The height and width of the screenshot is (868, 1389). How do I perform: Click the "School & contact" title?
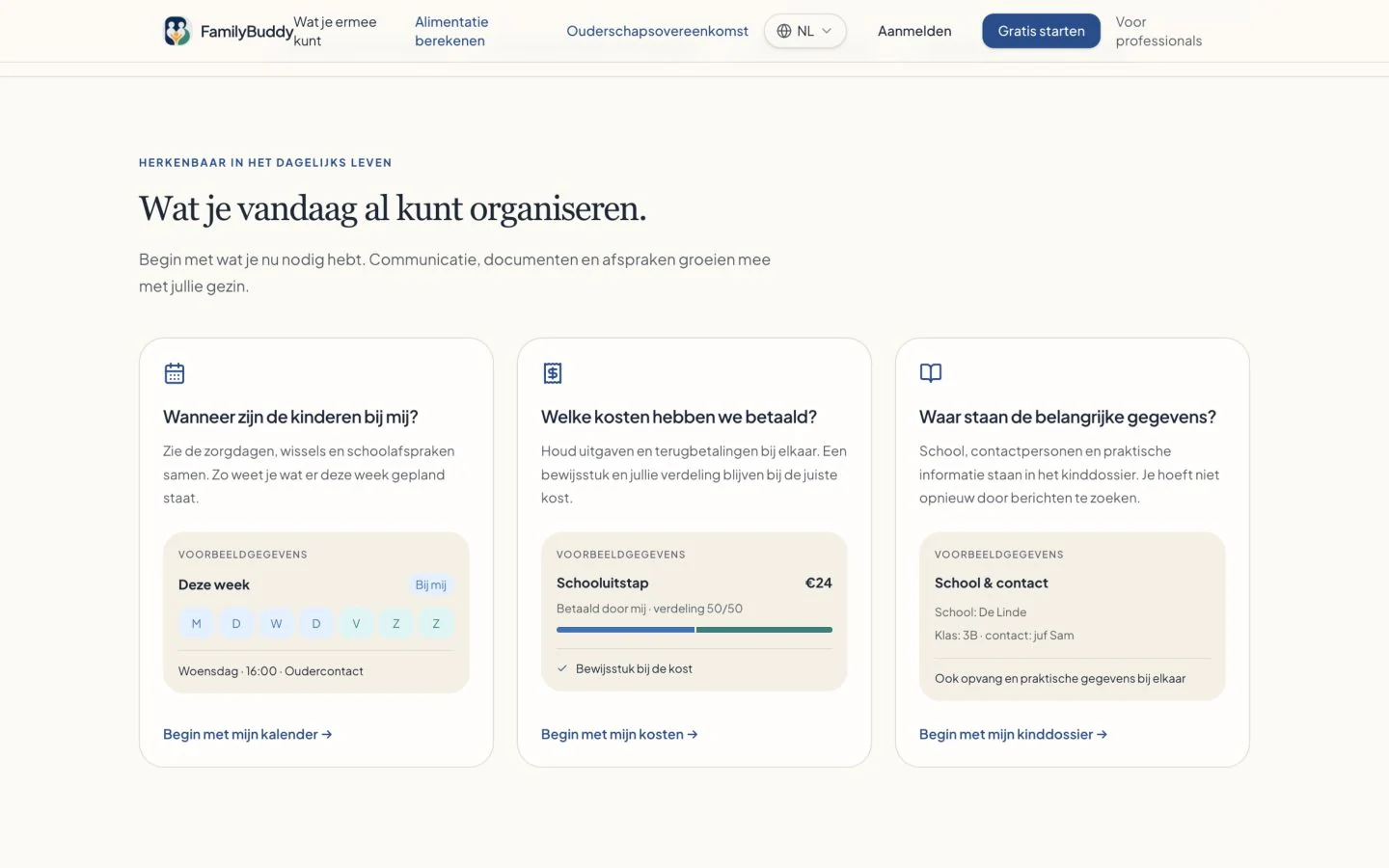992,583
